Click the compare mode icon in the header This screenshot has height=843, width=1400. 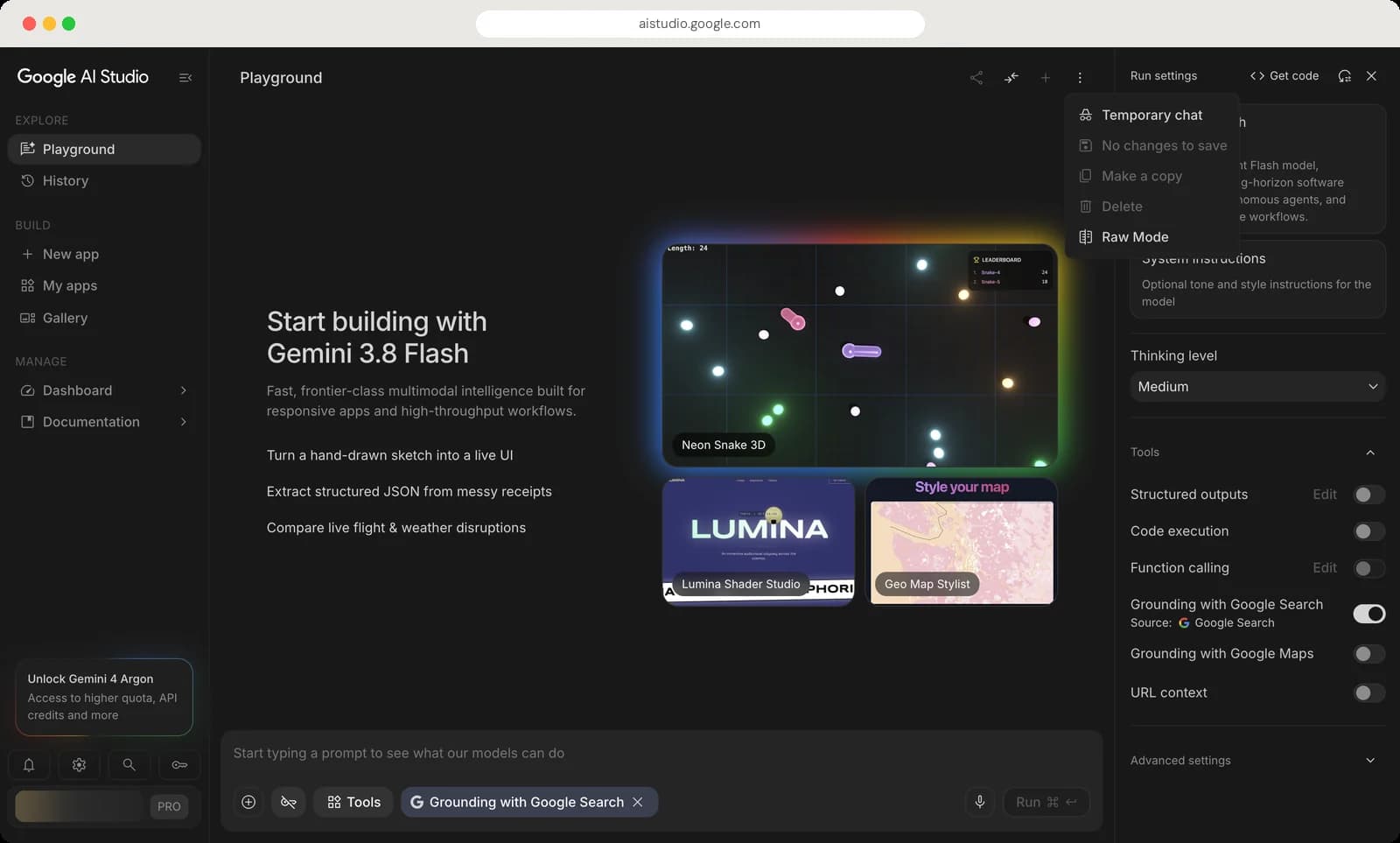[x=1011, y=78]
